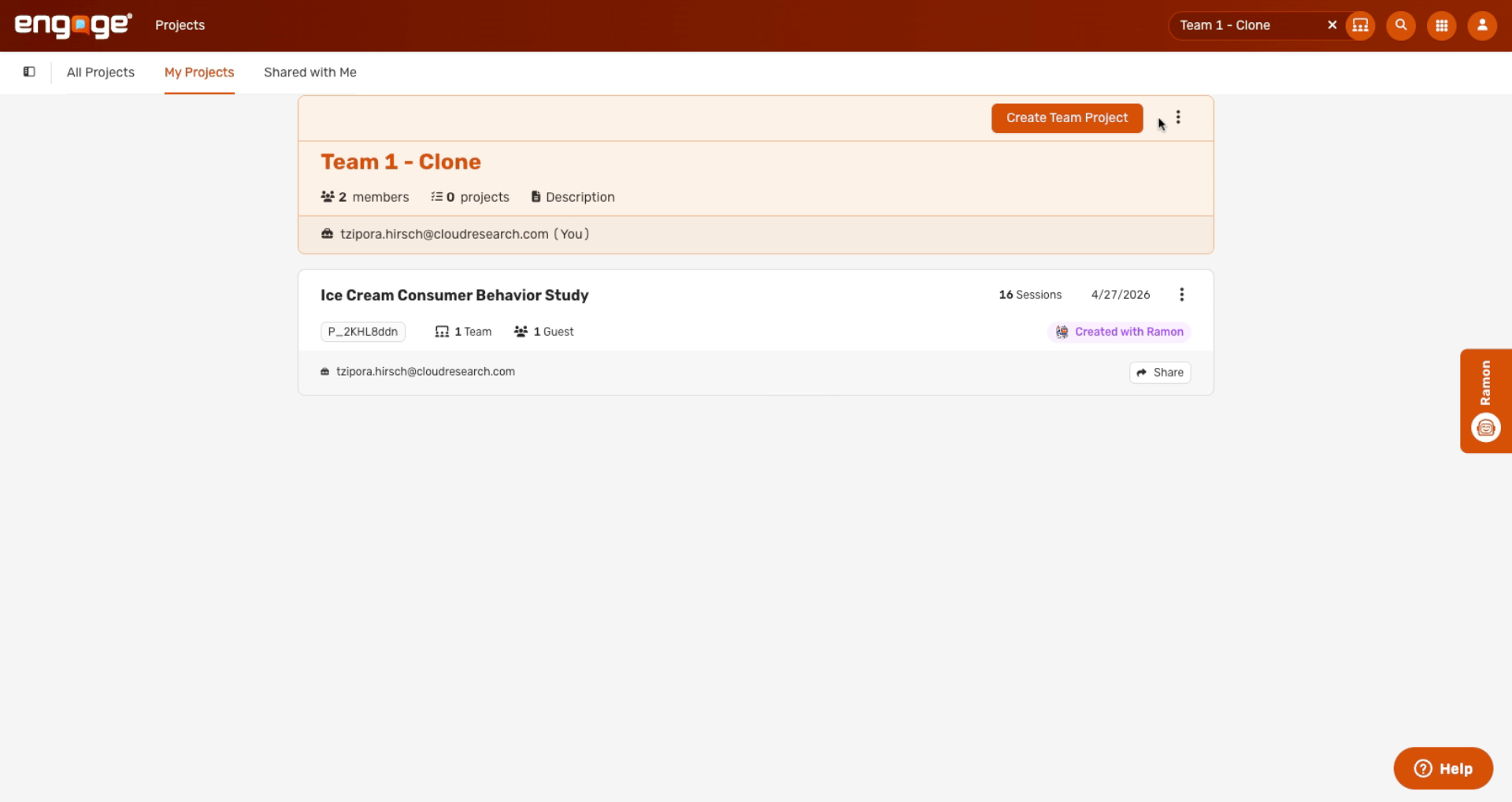Click the projects list icon
The image size is (1512, 802).
coord(436,196)
